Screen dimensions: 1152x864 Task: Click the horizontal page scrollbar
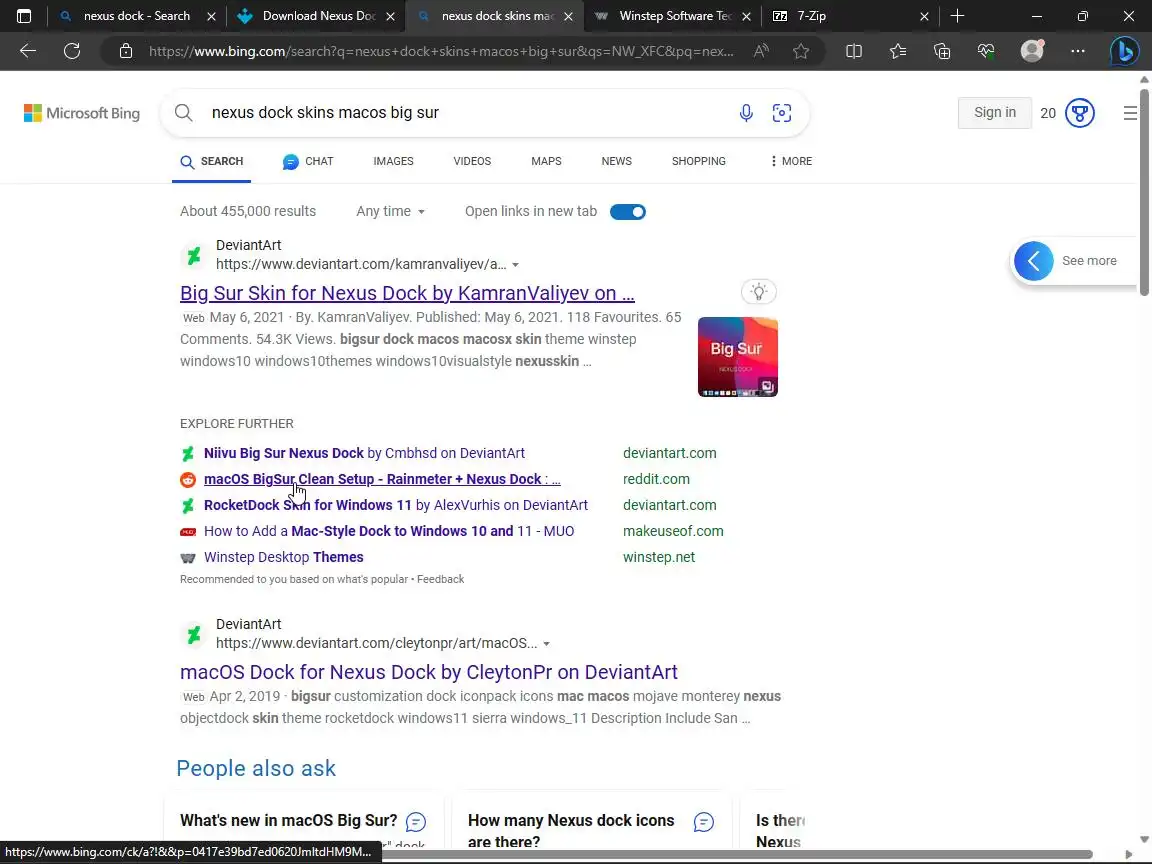735,854
